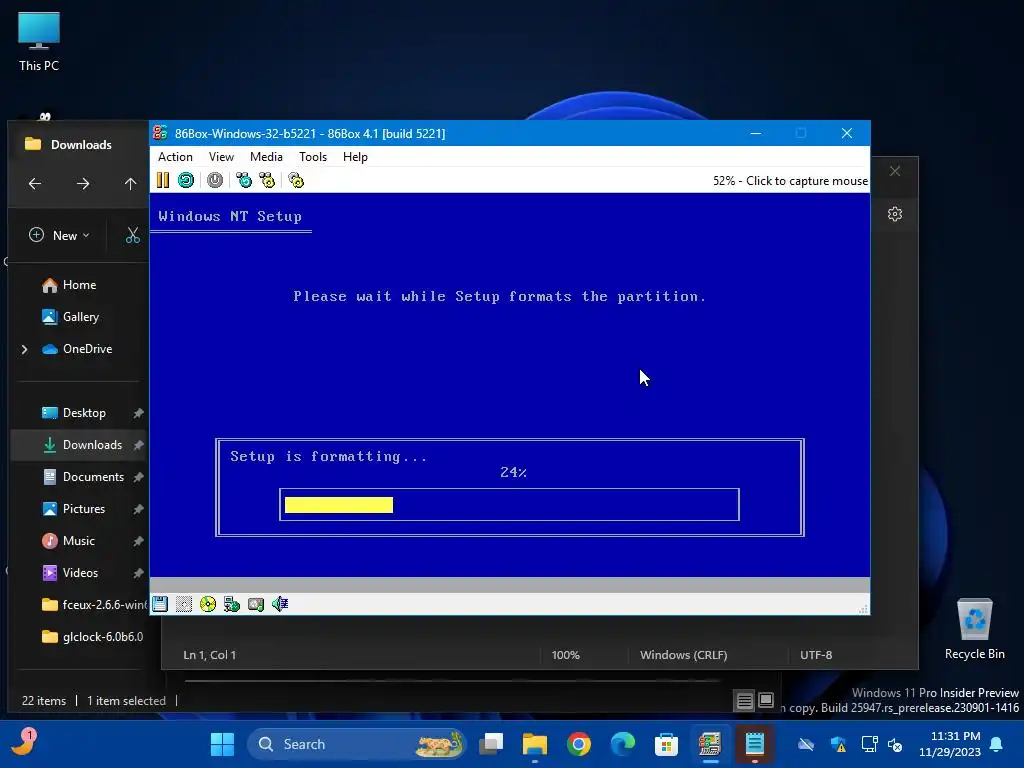Image resolution: width=1024 pixels, height=768 pixels.
Task: Open 86Box settings from toolbar icon
Action: 296,180
